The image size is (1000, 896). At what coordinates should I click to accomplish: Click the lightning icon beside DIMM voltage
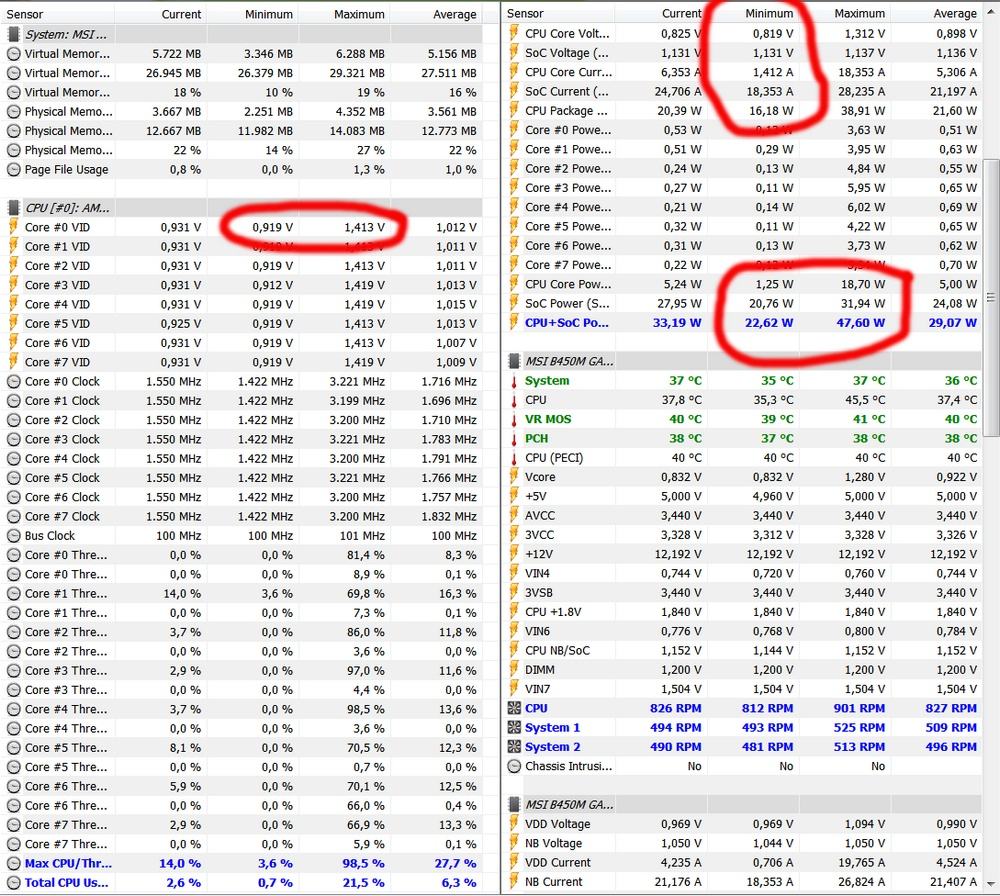coord(514,670)
